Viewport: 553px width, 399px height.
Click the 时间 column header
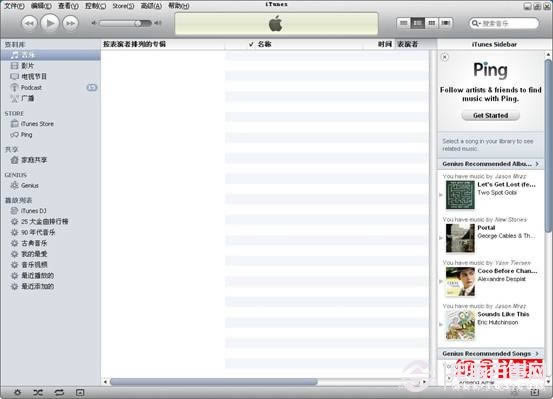[x=384, y=44]
